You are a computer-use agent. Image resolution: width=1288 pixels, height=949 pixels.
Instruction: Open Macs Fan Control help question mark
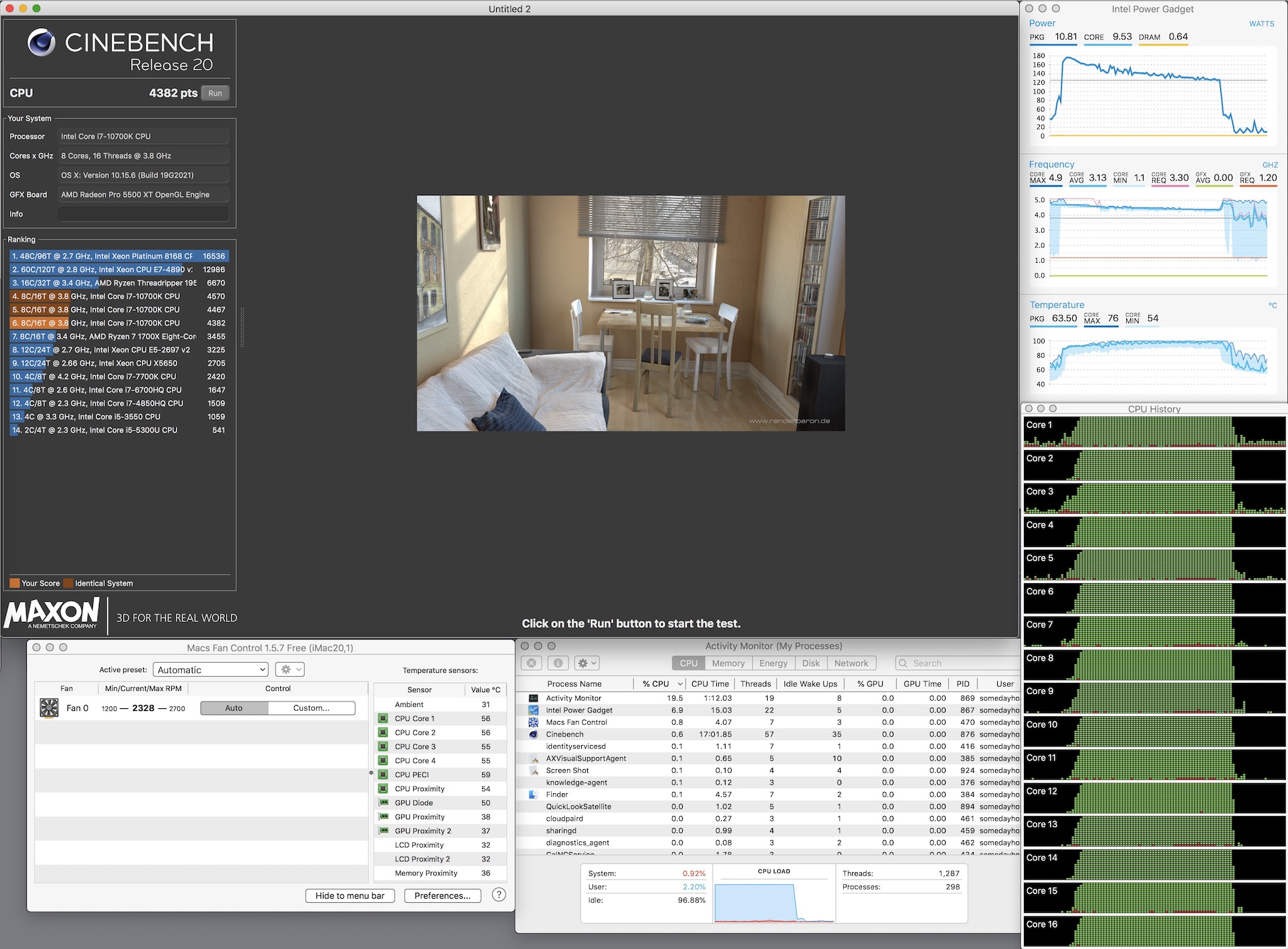click(x=498, y=895)
